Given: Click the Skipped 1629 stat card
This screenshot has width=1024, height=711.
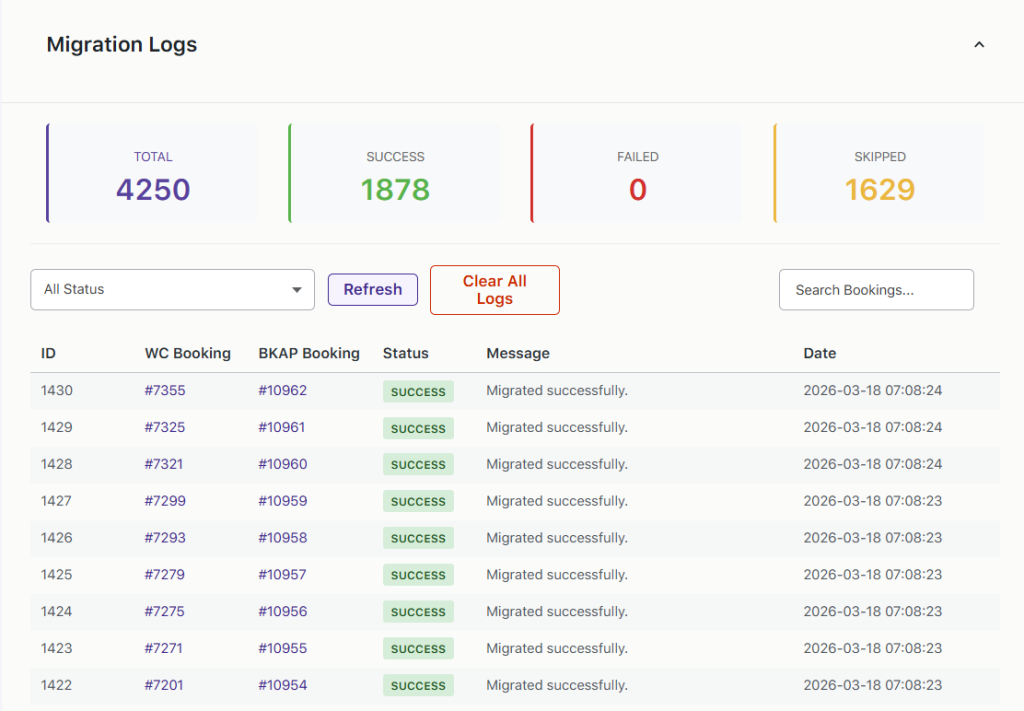Looking at the screenshot, I should tap(879, 174).
